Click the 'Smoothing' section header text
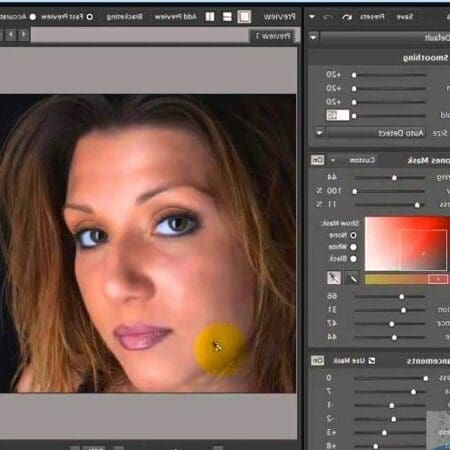The width and height of the screenshot is (450, 450). (x=426, y=58)
